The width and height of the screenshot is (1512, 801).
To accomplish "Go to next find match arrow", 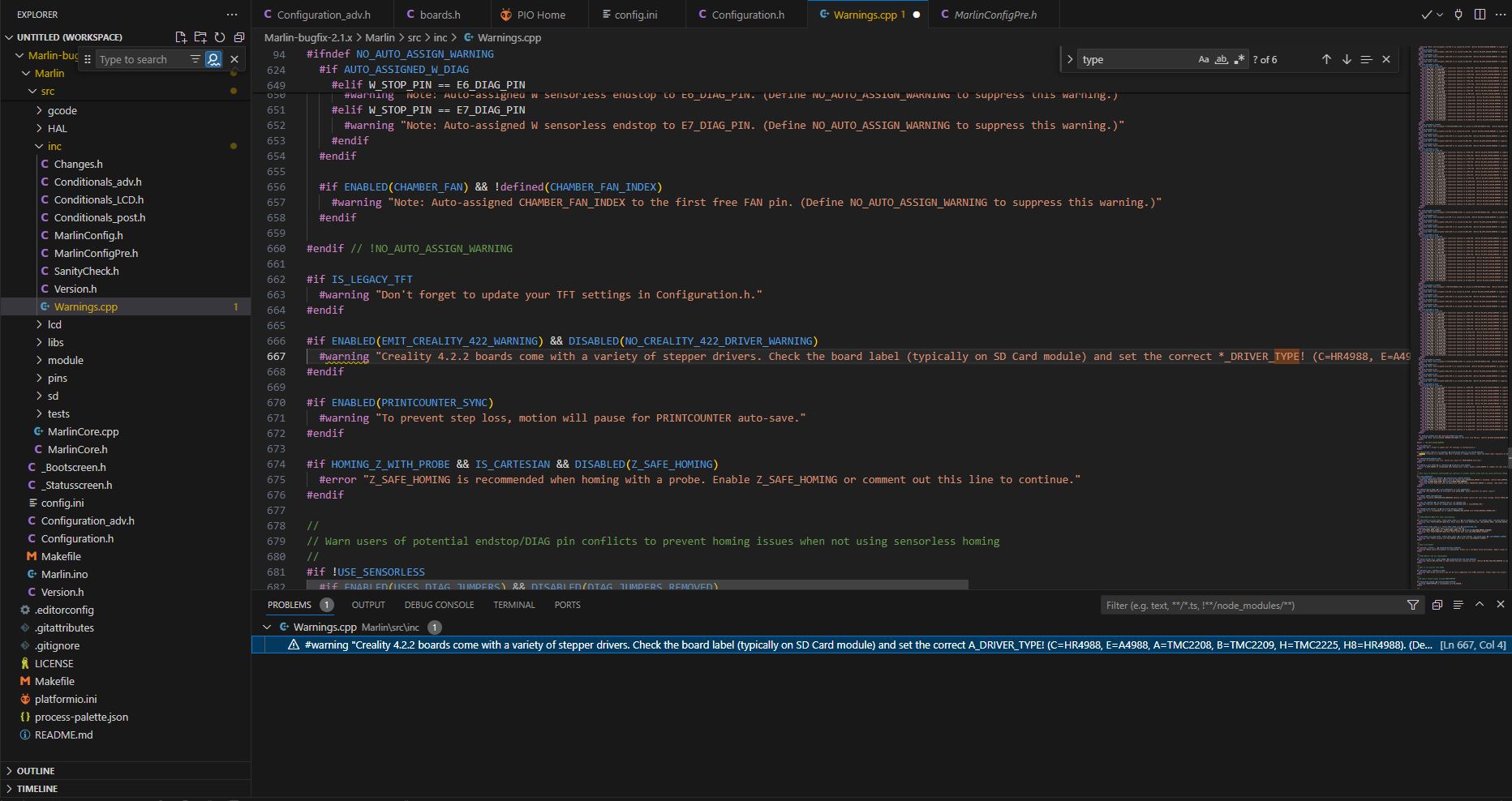I will click(1347, 59).
